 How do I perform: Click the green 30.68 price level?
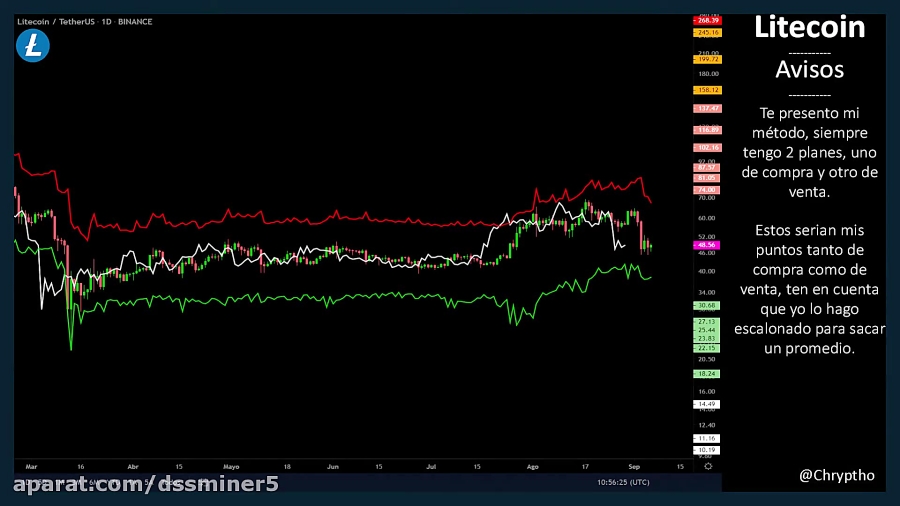pos(706,306)
